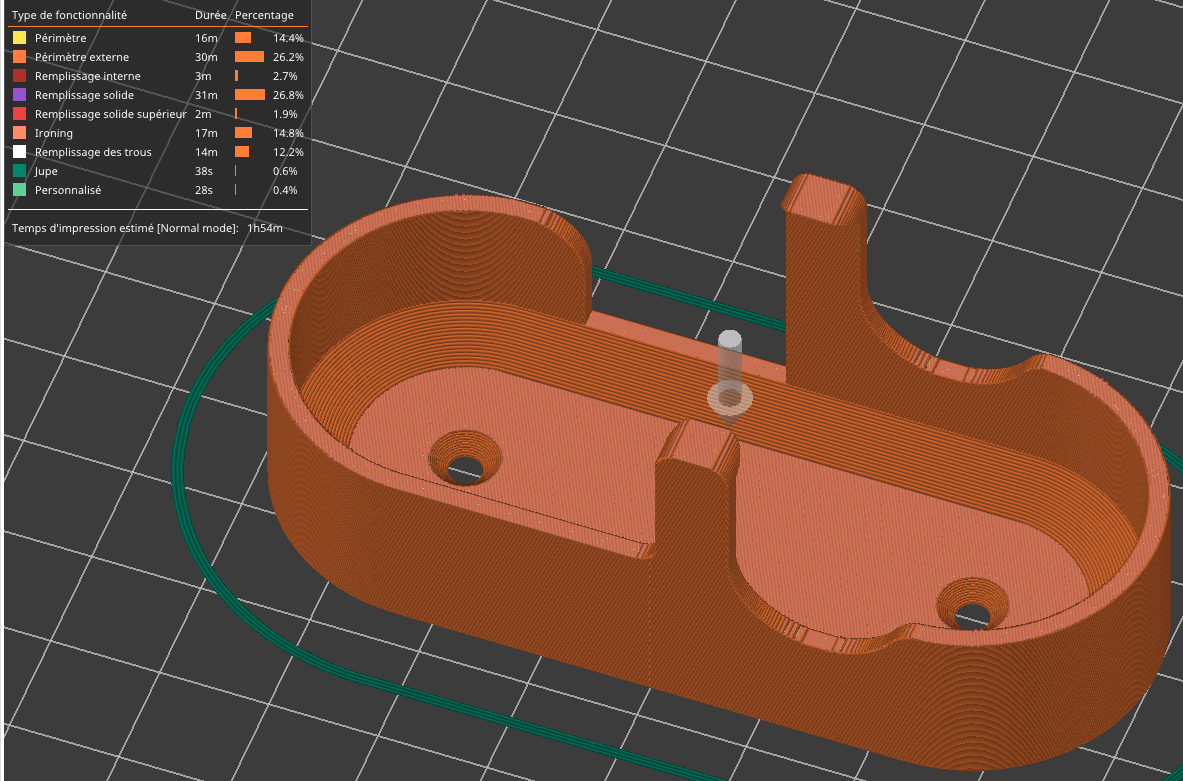Click the 38s duration for Jupe
This screenshot has height=781, width=1183.
pyautogui.click(x=204, y=171)
